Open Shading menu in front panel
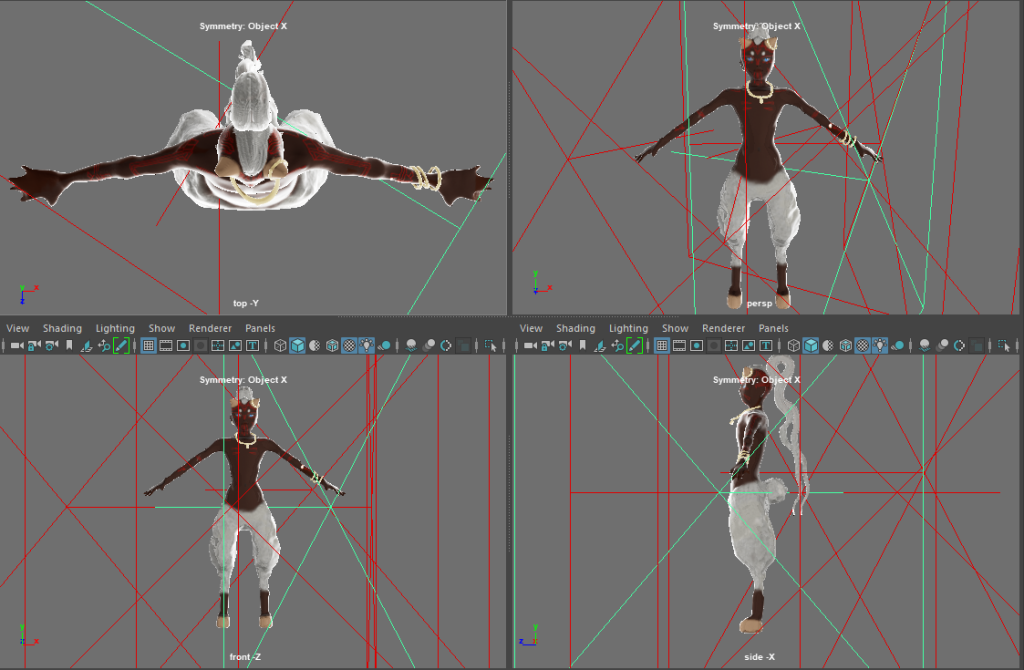The image size is (1024, 670). [62, 328]
